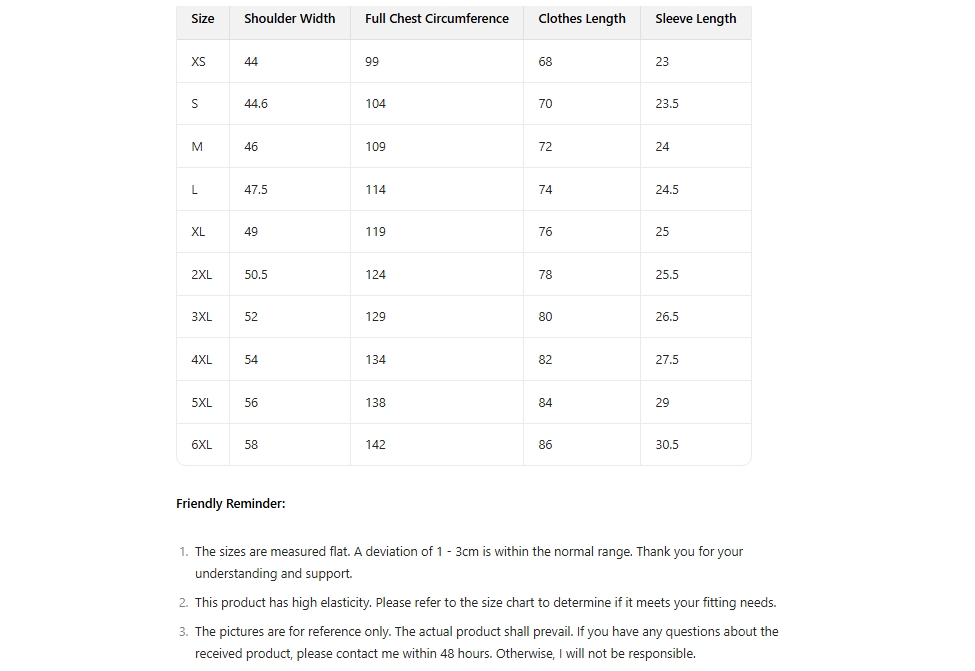Select the M size row label
The height and width of the screenshot is (671, 975).
[x=197, y=147]
